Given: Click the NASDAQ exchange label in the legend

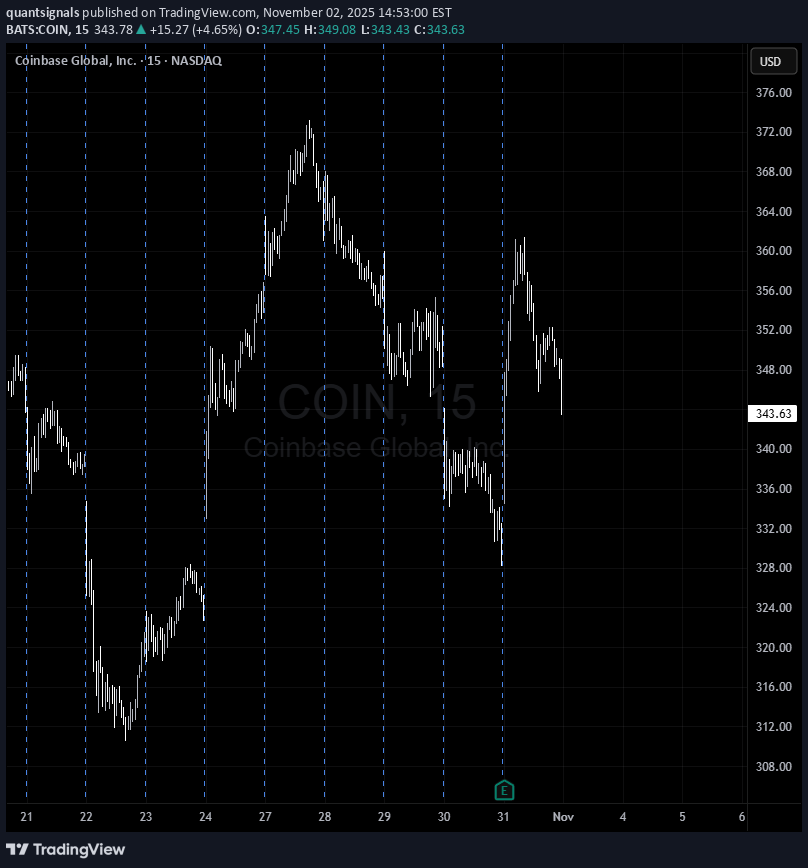Looking at the screenshot, I should 195,60.
